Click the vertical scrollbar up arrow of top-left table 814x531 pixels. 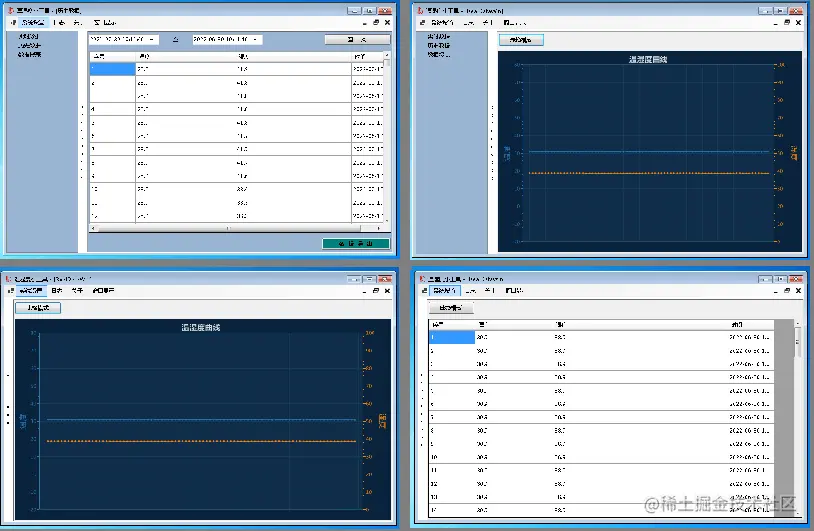point(387,55)
